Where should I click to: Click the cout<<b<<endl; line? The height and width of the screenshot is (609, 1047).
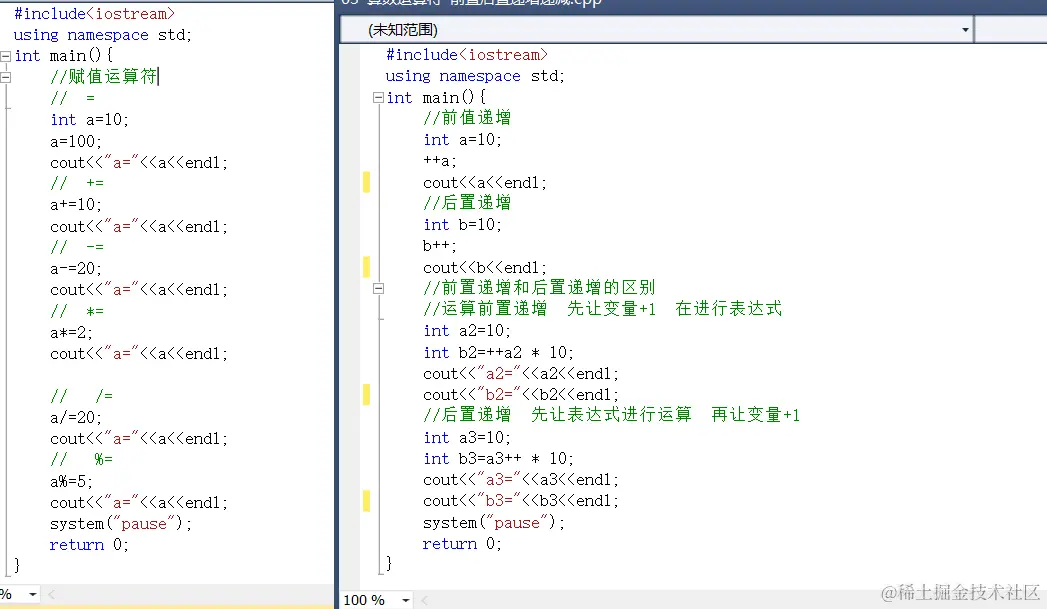[485, 268]
